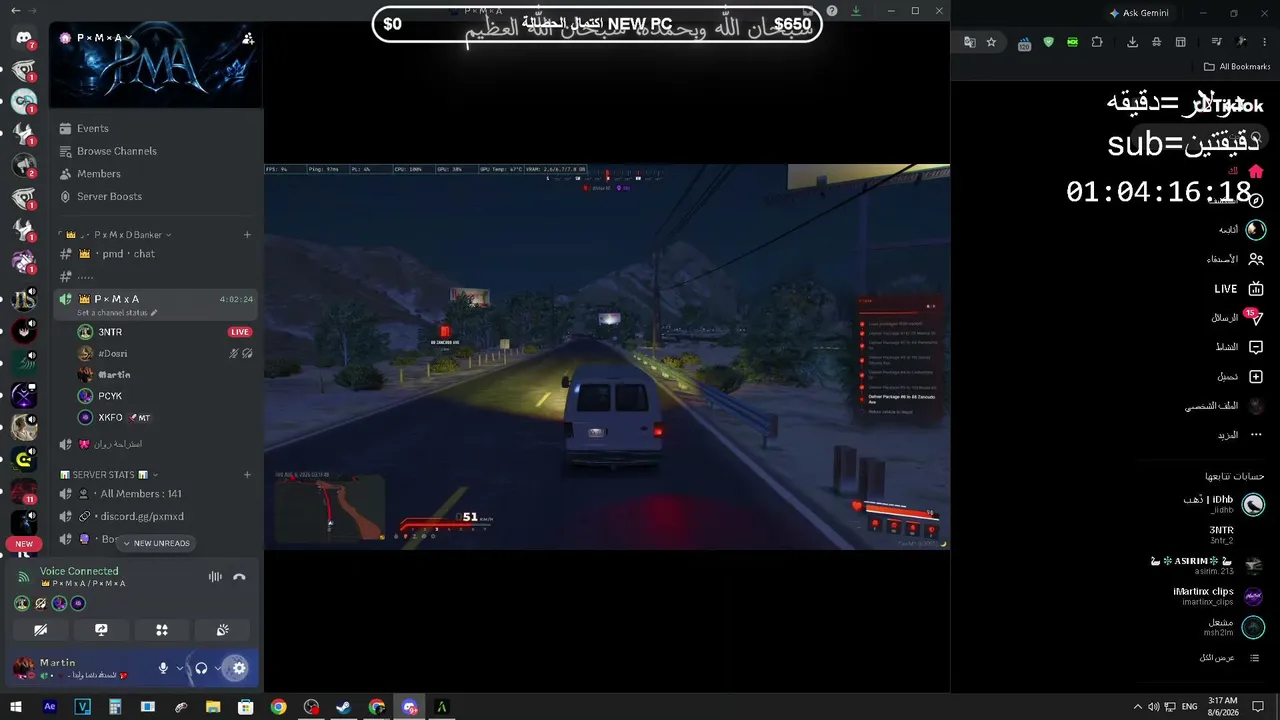Start an activity with the Activities button
1280x720 pixels.
[162, 630]
